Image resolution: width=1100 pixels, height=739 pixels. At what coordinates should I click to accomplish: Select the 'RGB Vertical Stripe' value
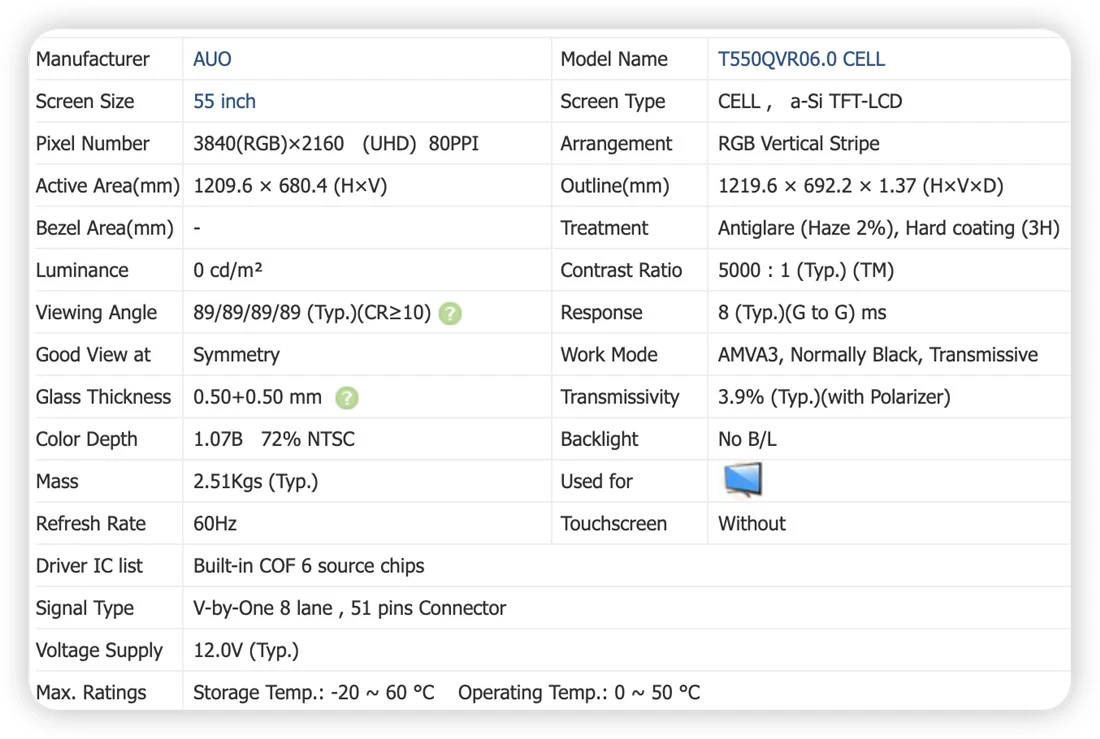click(798, 143)
